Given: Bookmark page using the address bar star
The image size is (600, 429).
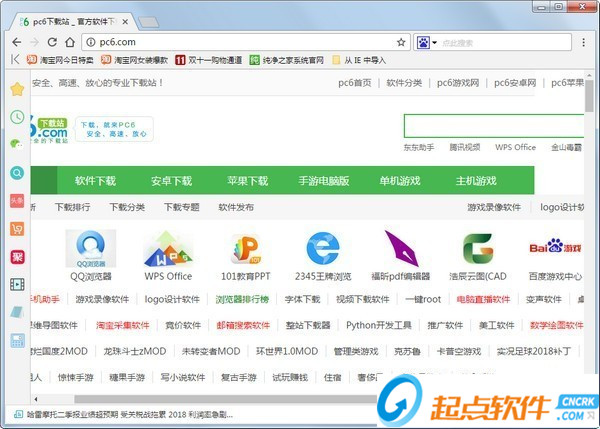Looking at the screenshot, I should (x=401, y=42).
